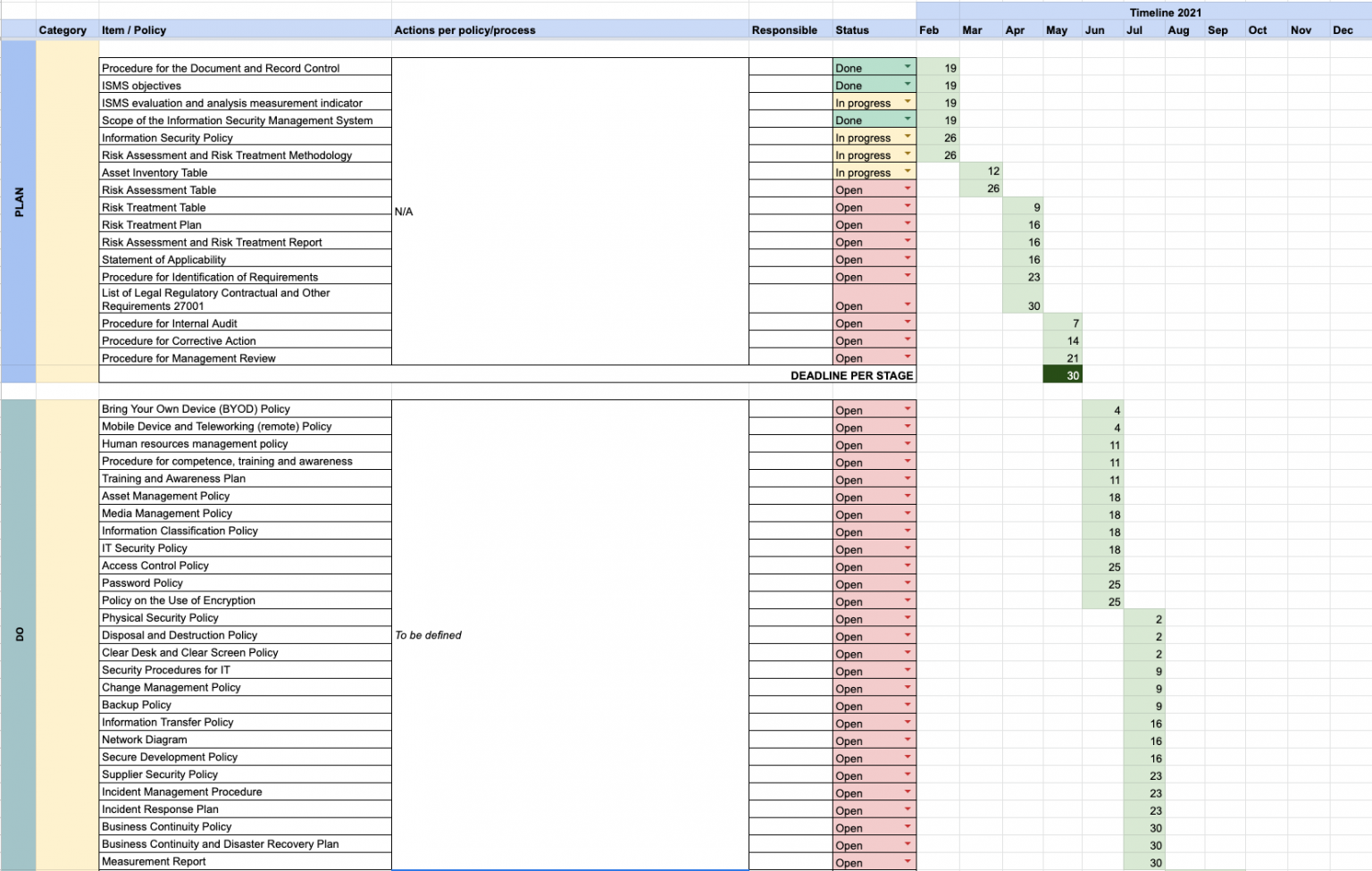The image size is (1372, 871).
Task: Expand status dropdown for Asset Inventory Table
Action: (x=908, y=172)
